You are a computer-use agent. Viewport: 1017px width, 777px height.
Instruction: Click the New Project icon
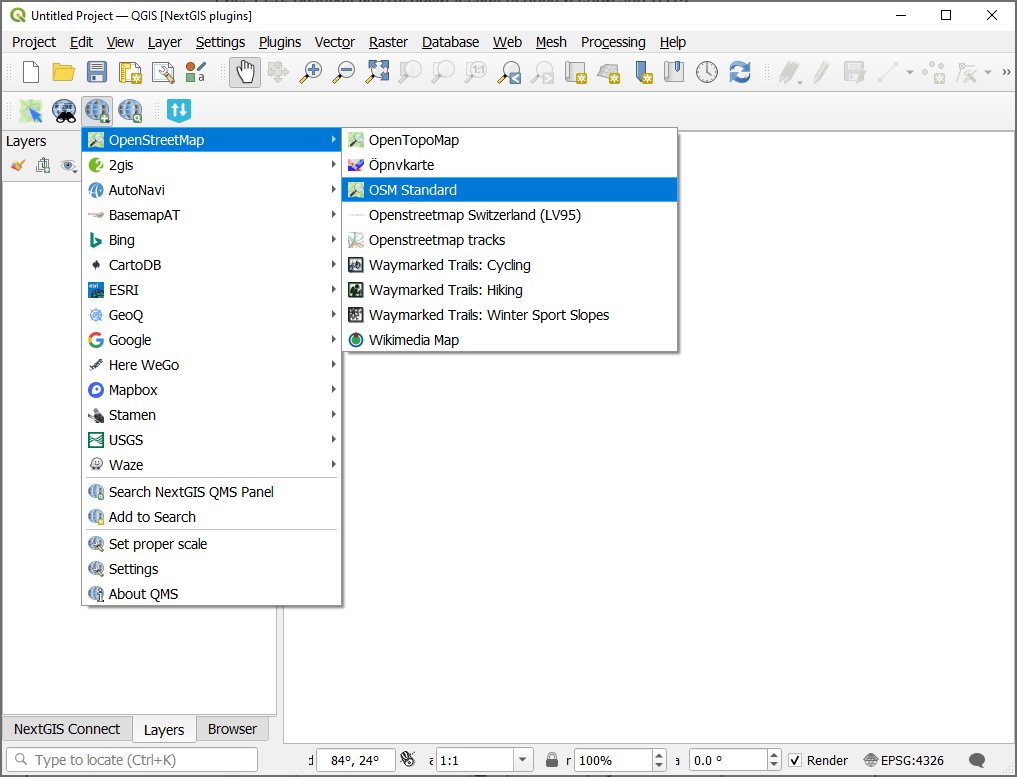(x=31, y=72)
